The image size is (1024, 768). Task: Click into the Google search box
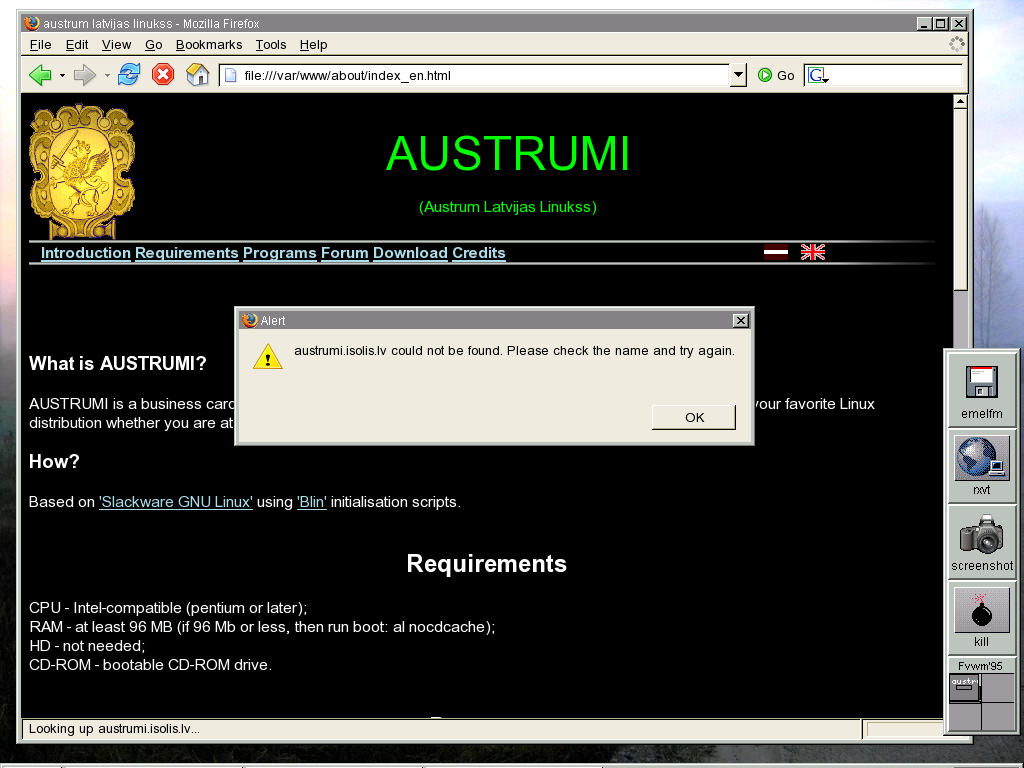coord(895,75)
